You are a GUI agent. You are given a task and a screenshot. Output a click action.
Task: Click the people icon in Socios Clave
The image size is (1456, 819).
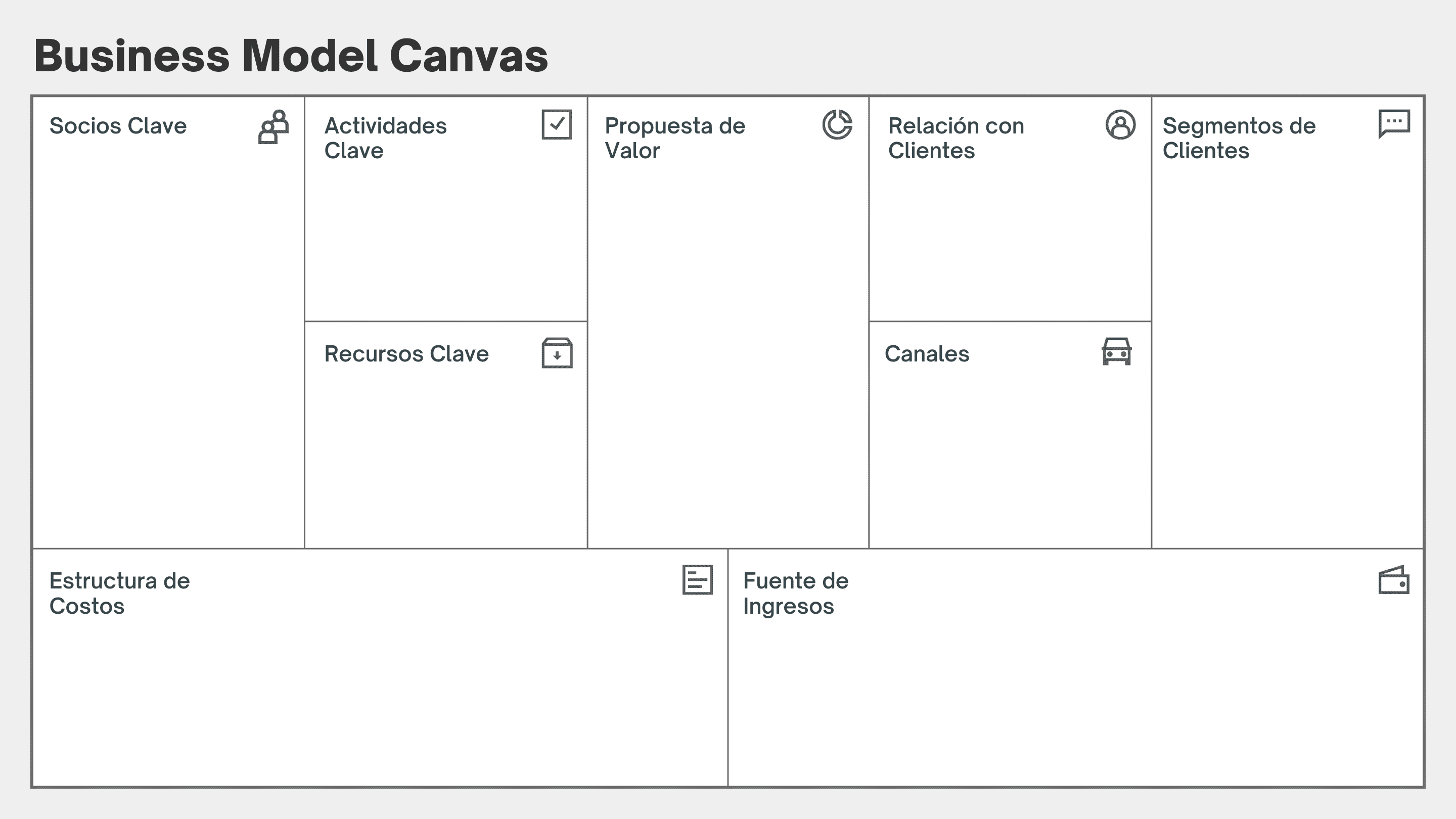click(274, 126)
